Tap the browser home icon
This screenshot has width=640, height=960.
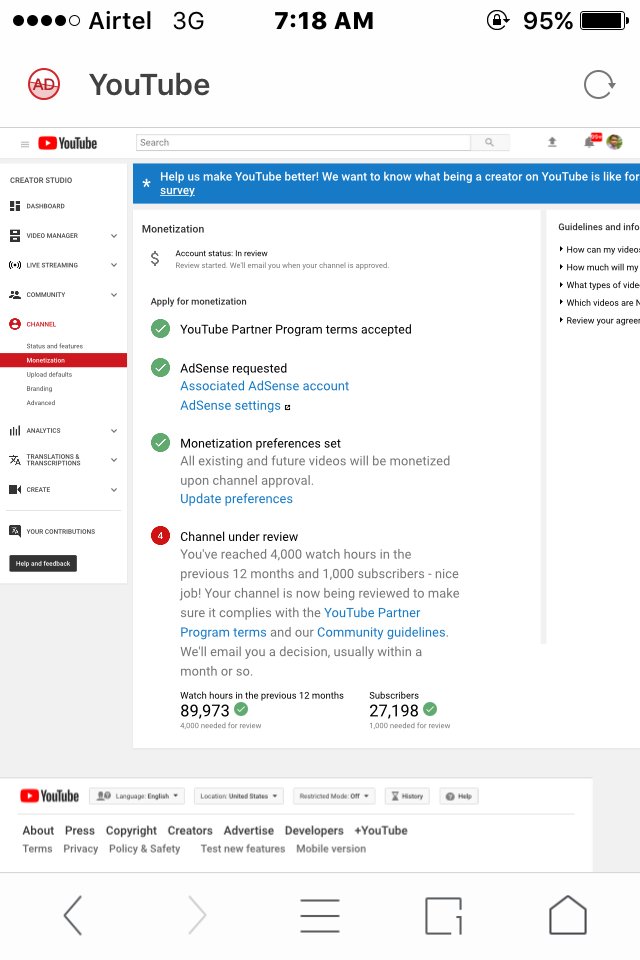[x=568, y=915]
